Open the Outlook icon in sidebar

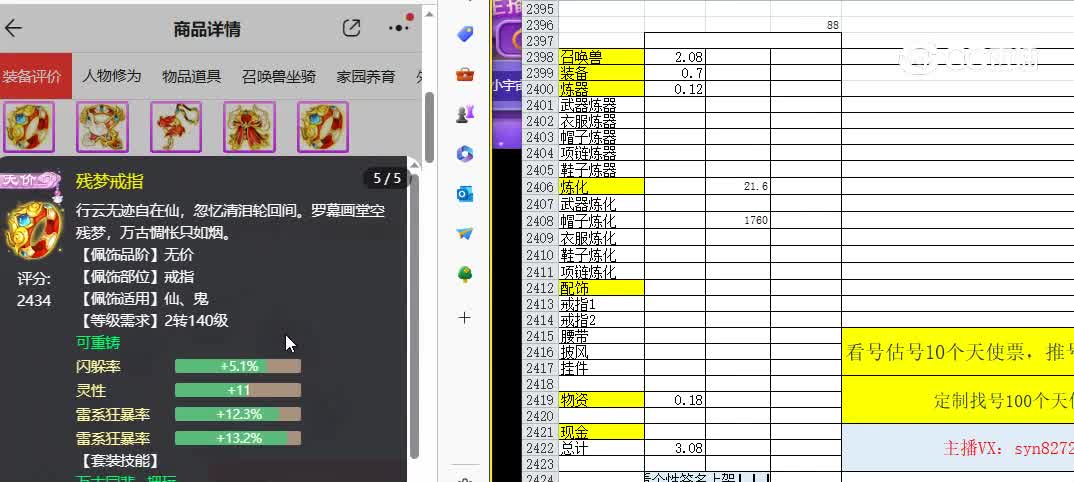click(x=465, y=194)
